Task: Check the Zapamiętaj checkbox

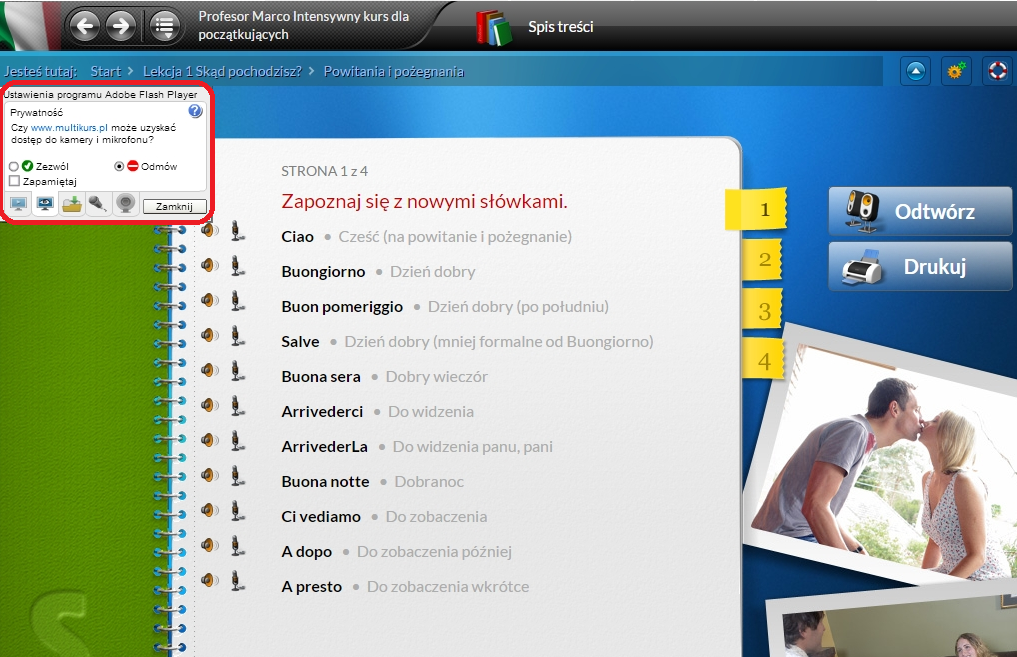Action: (14, 181)
